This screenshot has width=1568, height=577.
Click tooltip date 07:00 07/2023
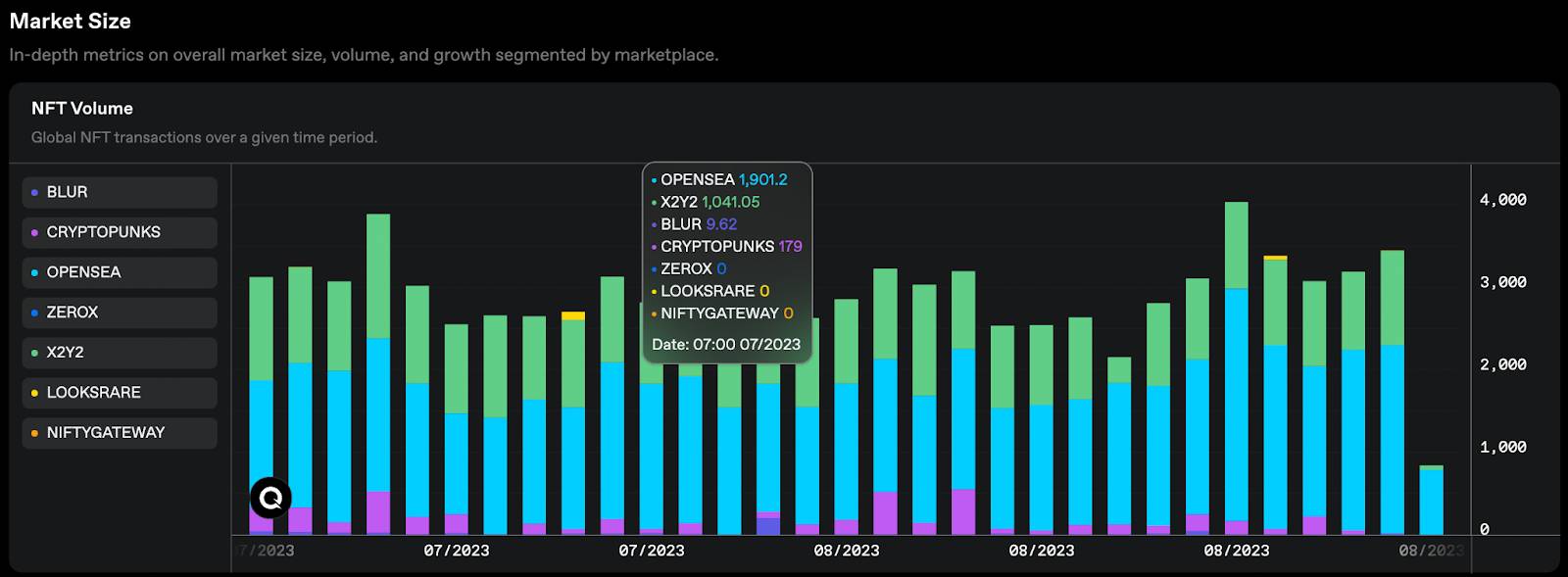coord(726,345)
